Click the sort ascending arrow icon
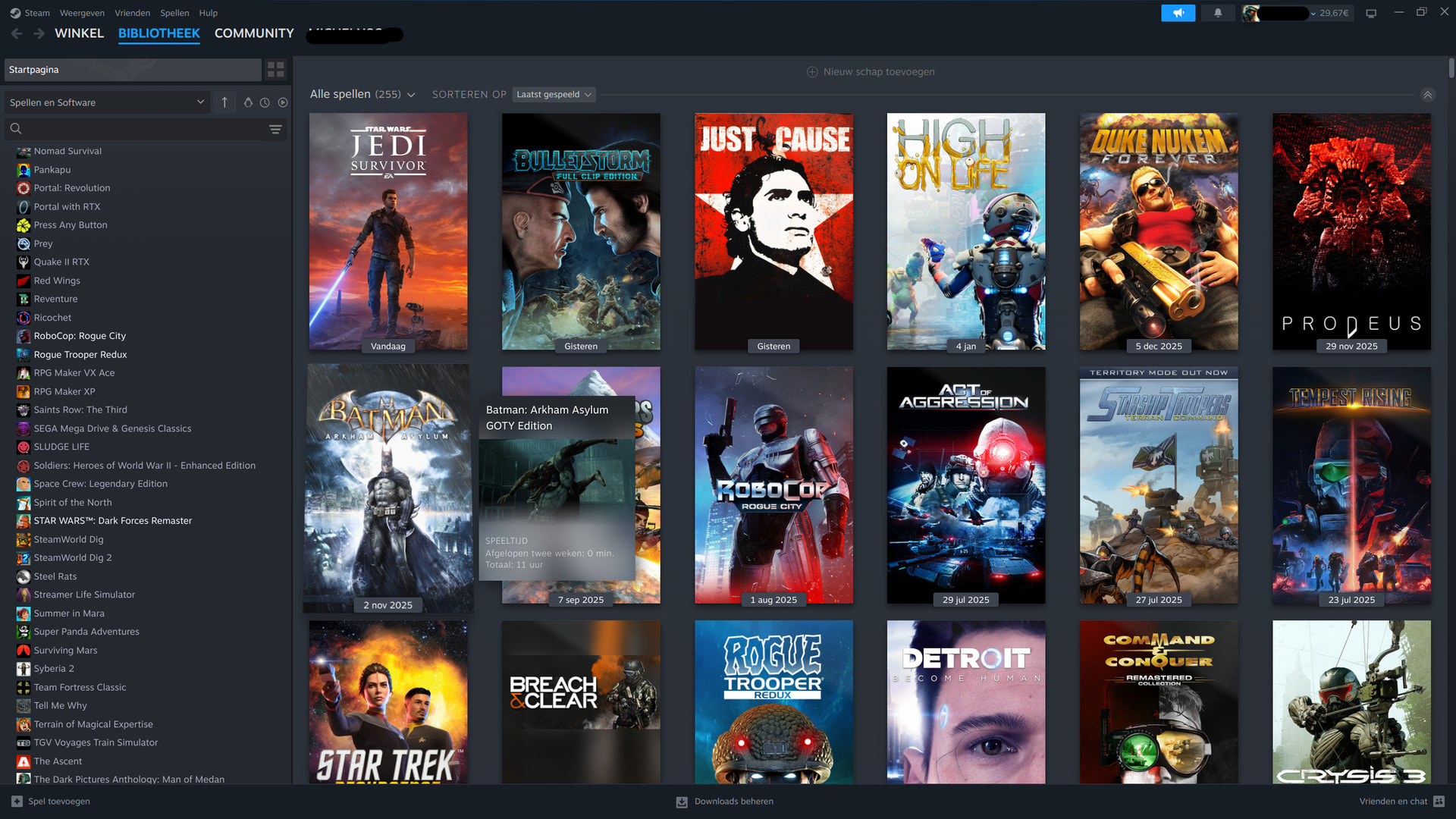 [x=224, y=102]
